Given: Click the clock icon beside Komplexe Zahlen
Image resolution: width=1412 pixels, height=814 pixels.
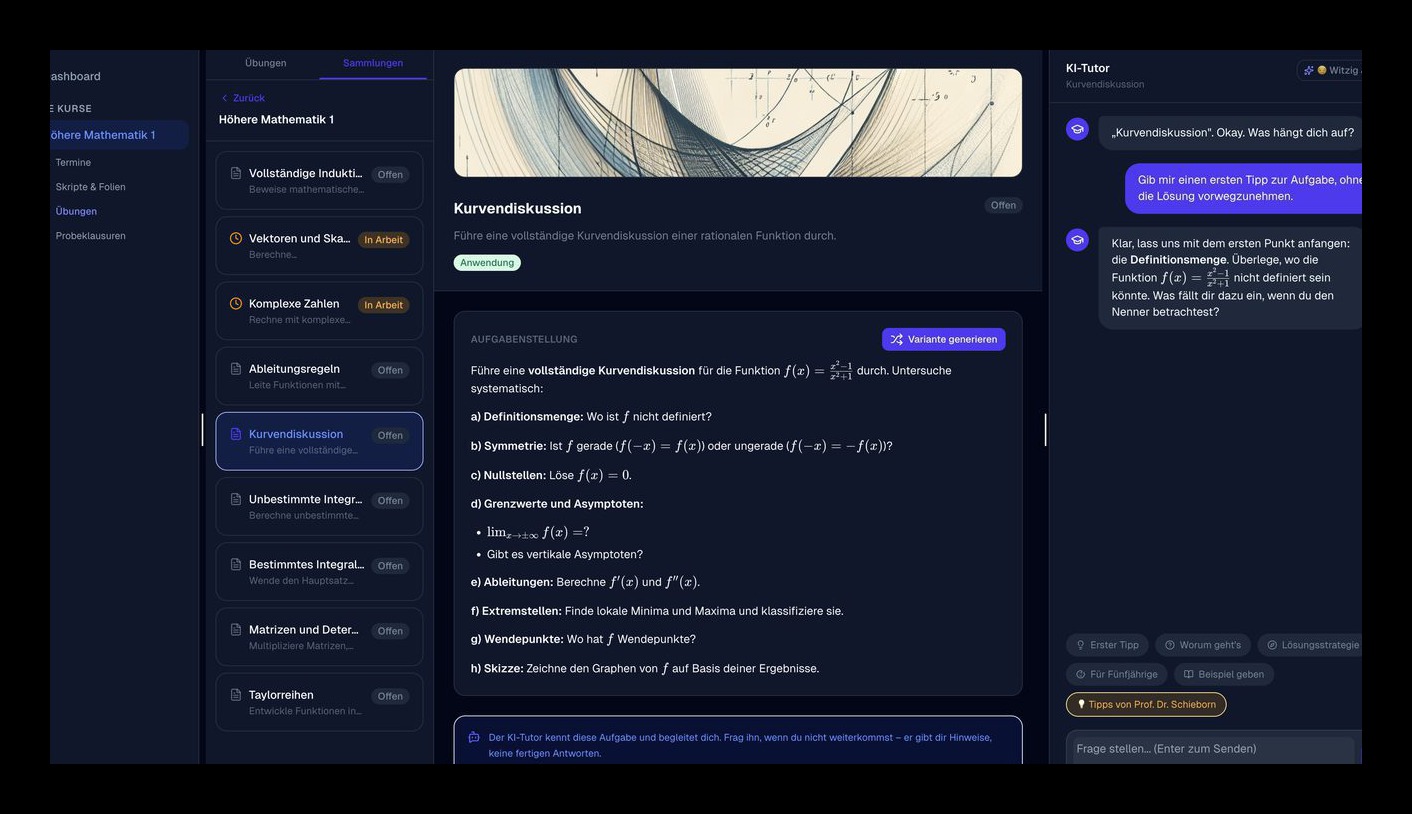Looking at the screenshot, I should 236,304.
